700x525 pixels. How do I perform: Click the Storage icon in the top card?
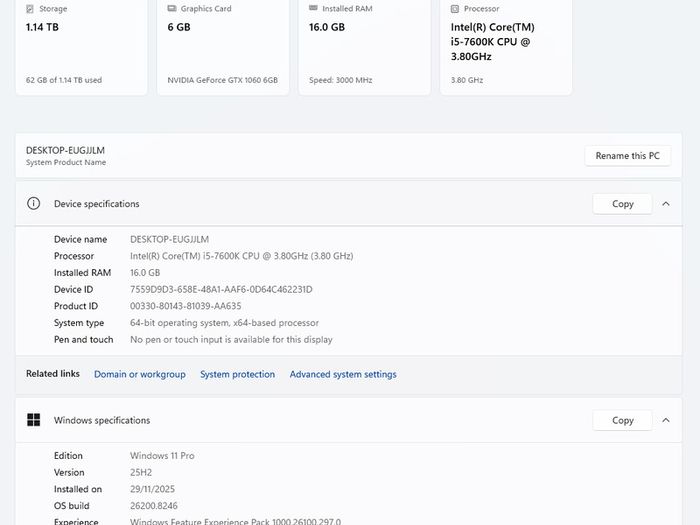30,8
